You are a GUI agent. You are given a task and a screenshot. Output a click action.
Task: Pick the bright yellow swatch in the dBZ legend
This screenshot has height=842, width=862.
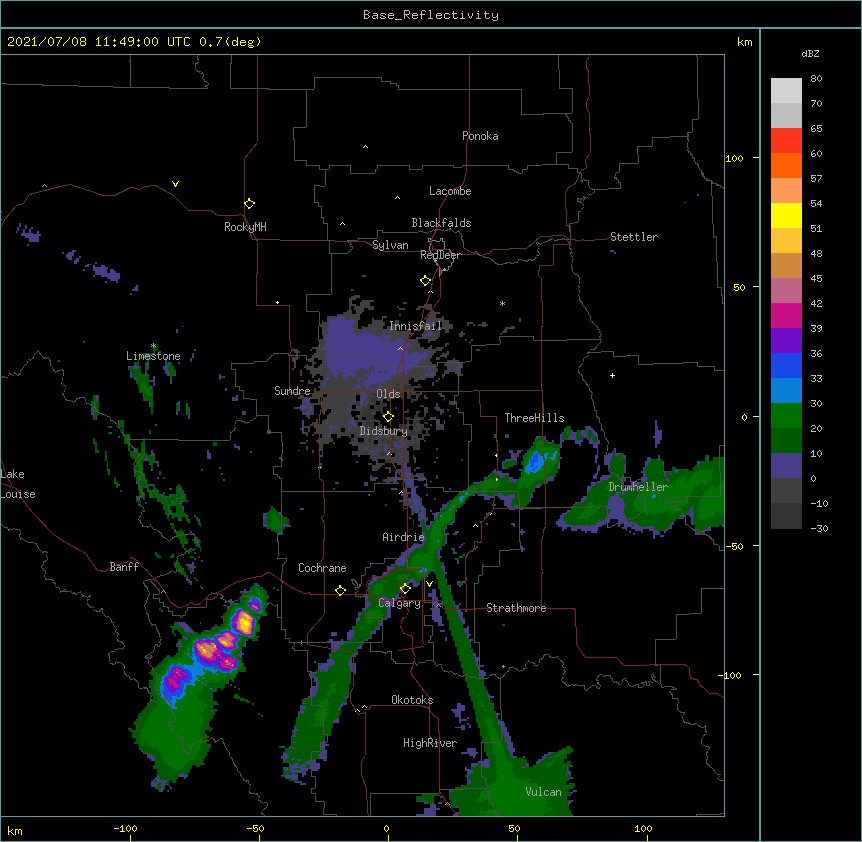tap(786, 215)
